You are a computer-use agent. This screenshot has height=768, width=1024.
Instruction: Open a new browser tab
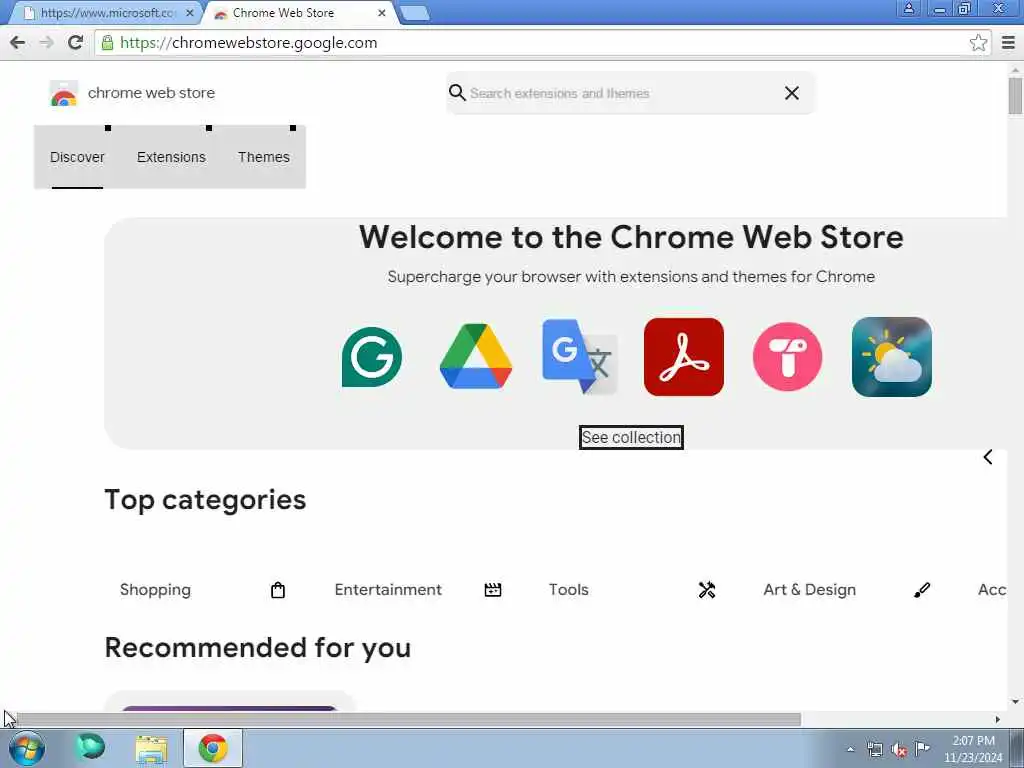point(414,13)
